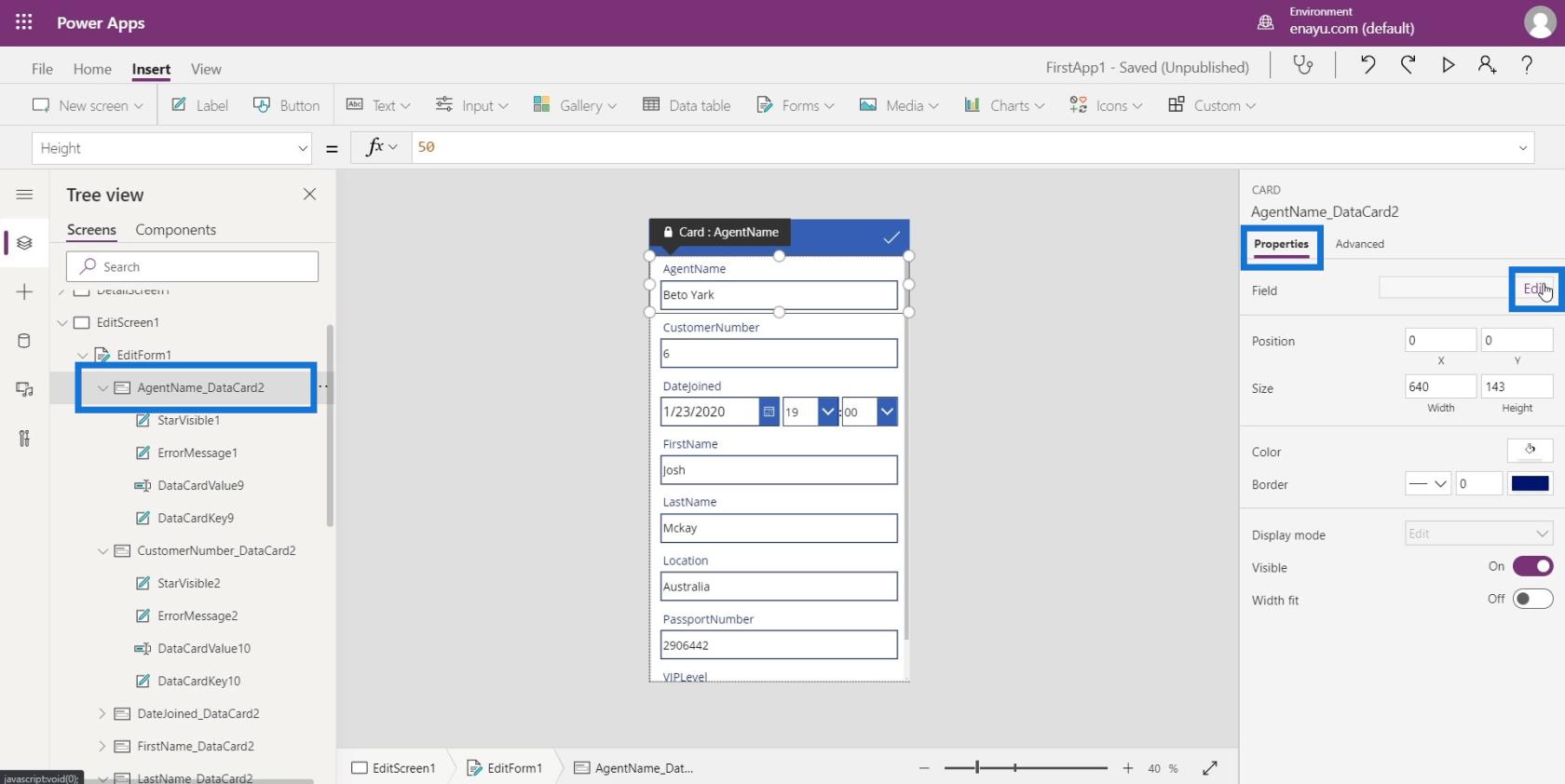Image resolution: width=1565 pixels, height=784 pixels.
Task: Open the Color fill picker icon
Action: tap(1530, 451)
